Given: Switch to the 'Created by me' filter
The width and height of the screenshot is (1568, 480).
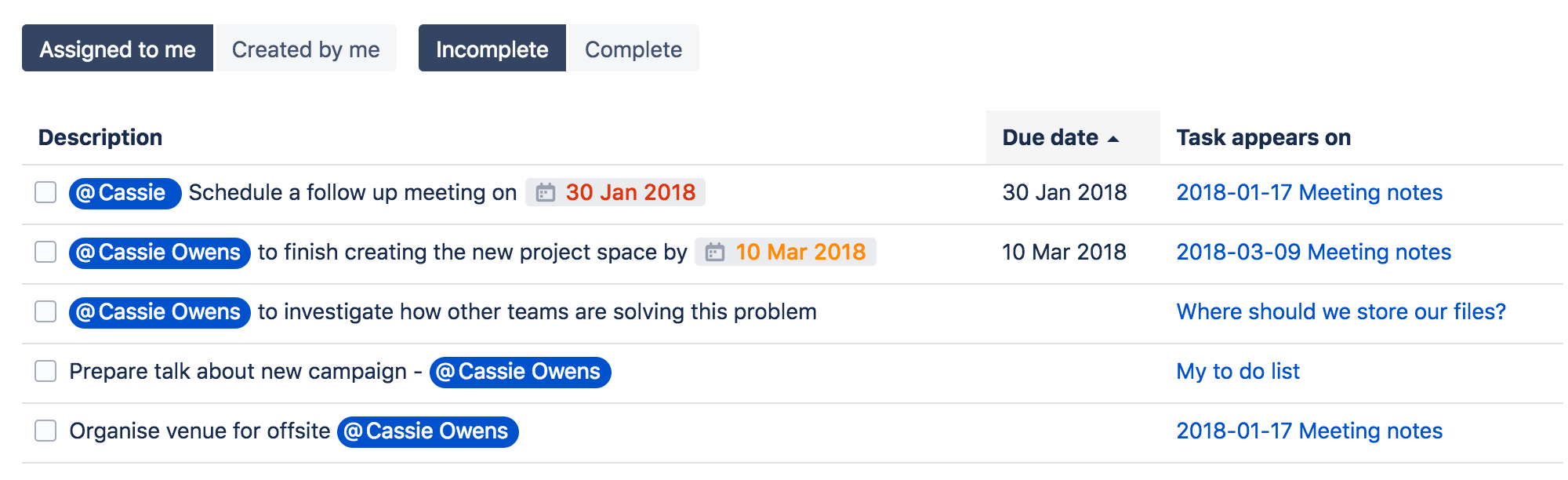Looking at the screenshot, I should coord(306,49).
